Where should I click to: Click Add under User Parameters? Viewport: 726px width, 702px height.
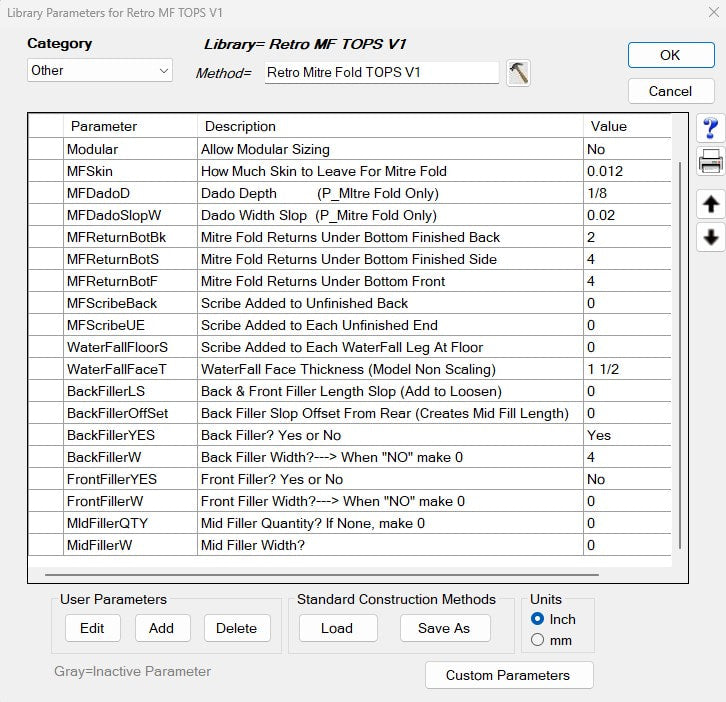tap(161, 628)
